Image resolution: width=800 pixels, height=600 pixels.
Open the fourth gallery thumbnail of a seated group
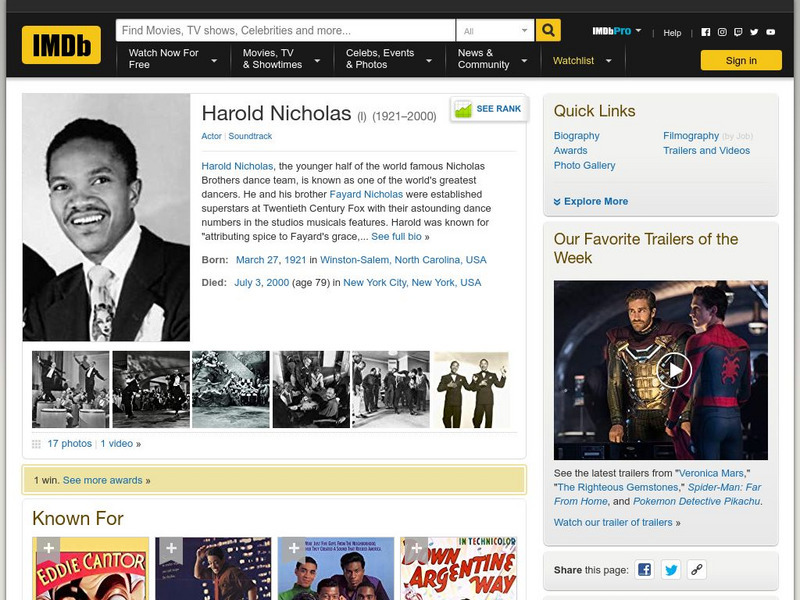point(311,389)
